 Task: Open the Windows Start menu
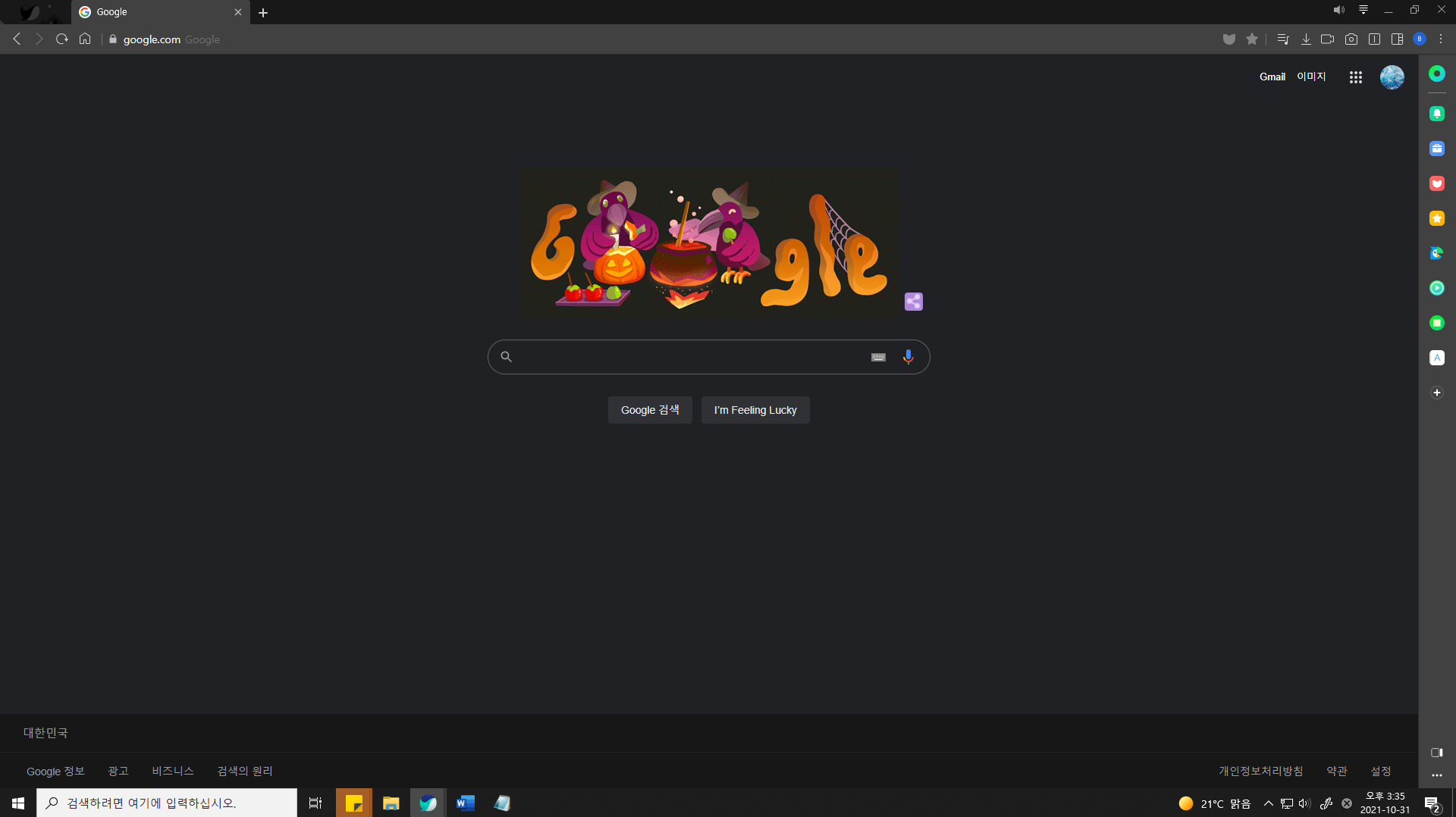18,803
